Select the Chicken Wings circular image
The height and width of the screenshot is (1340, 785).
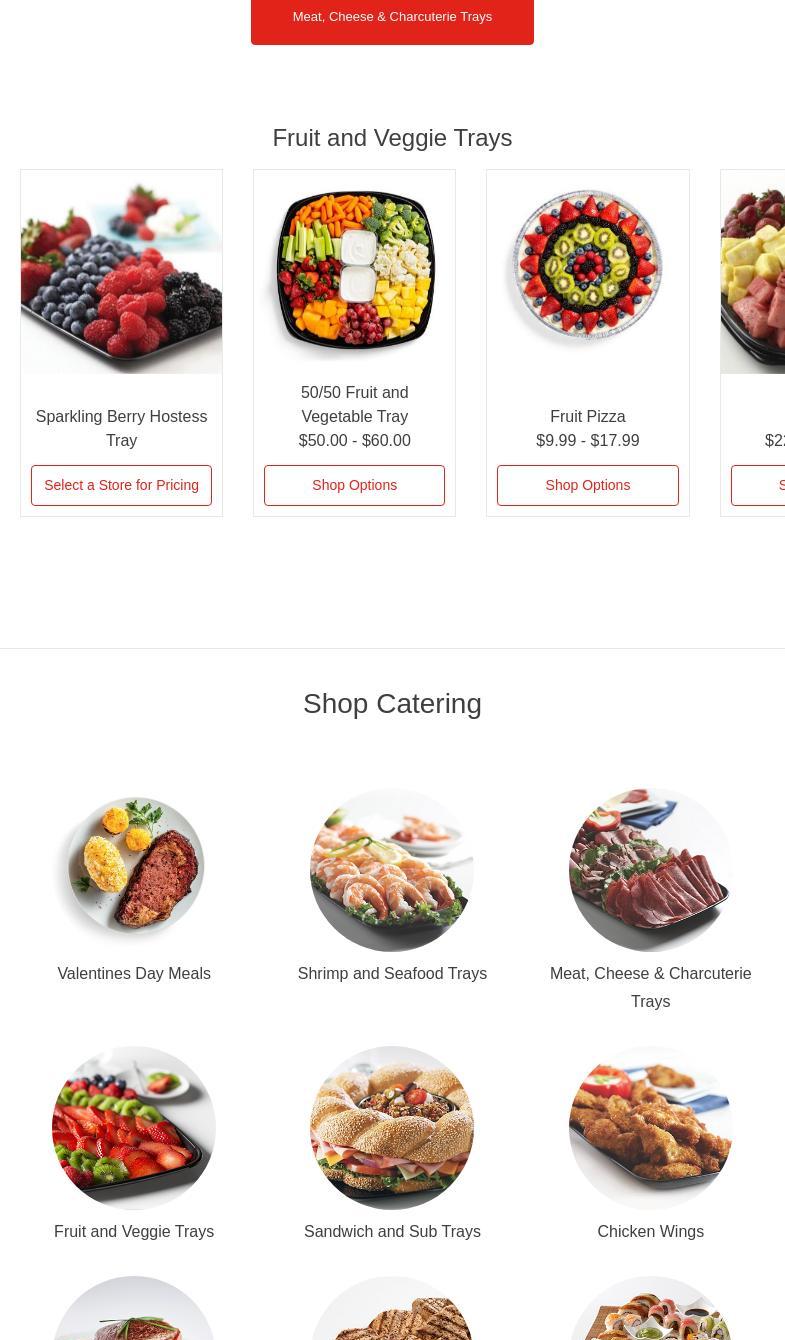click(x=650, y=1128)
